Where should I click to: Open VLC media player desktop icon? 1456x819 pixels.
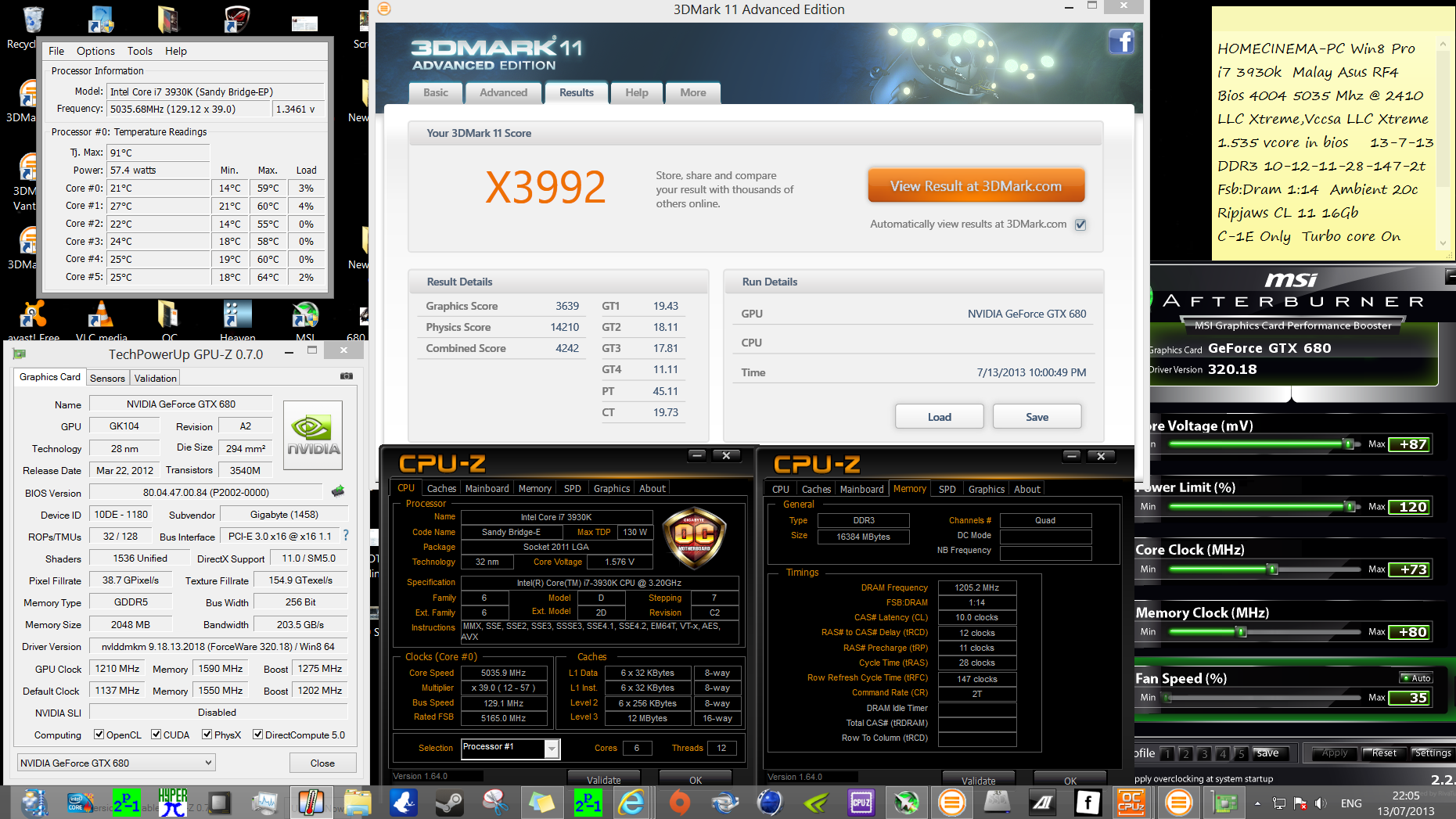(x=100, y=321)
